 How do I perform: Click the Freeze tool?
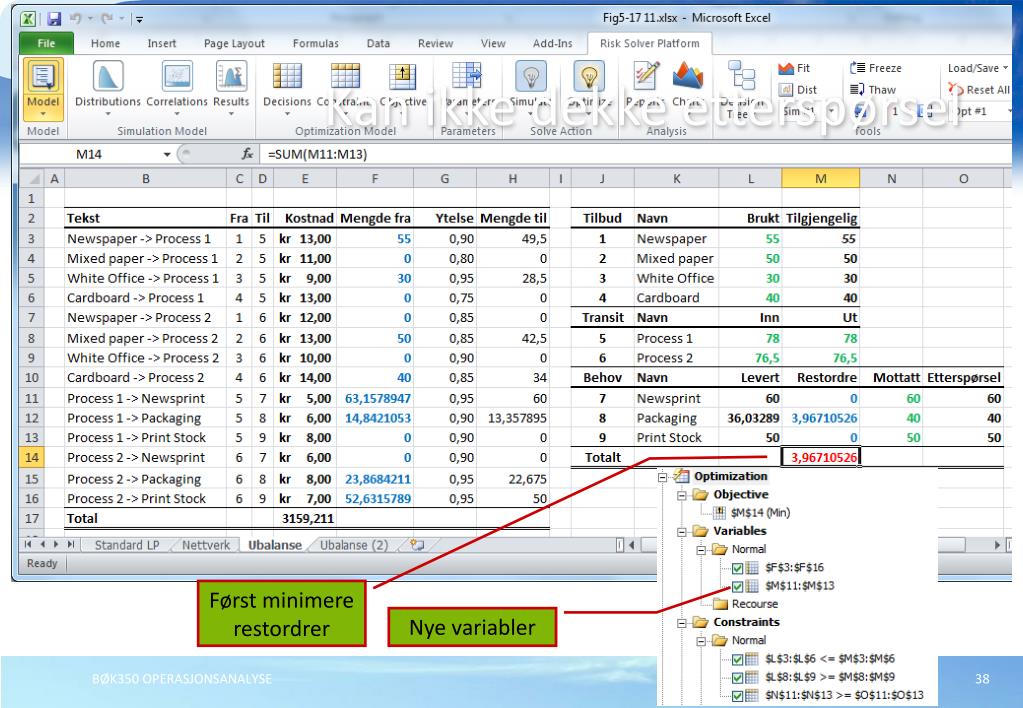(x=876, y=68)
